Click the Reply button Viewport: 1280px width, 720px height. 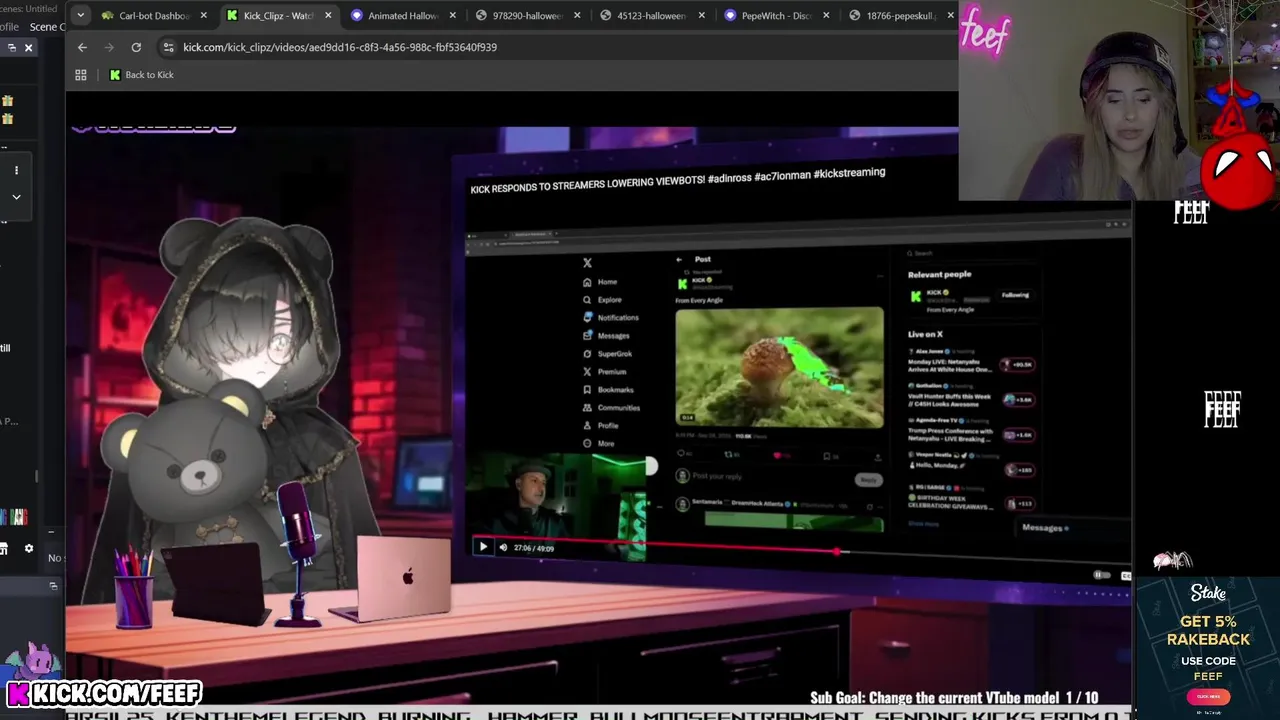[869, 480]
